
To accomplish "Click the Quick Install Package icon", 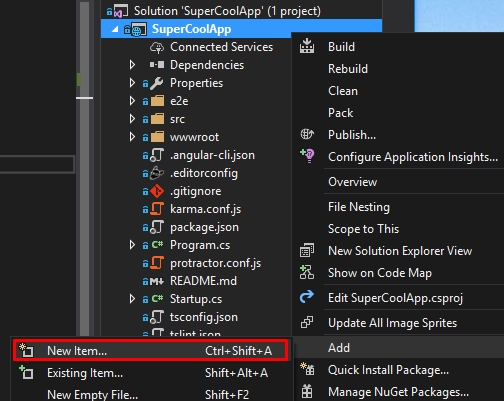I will (x=307, y=369).
